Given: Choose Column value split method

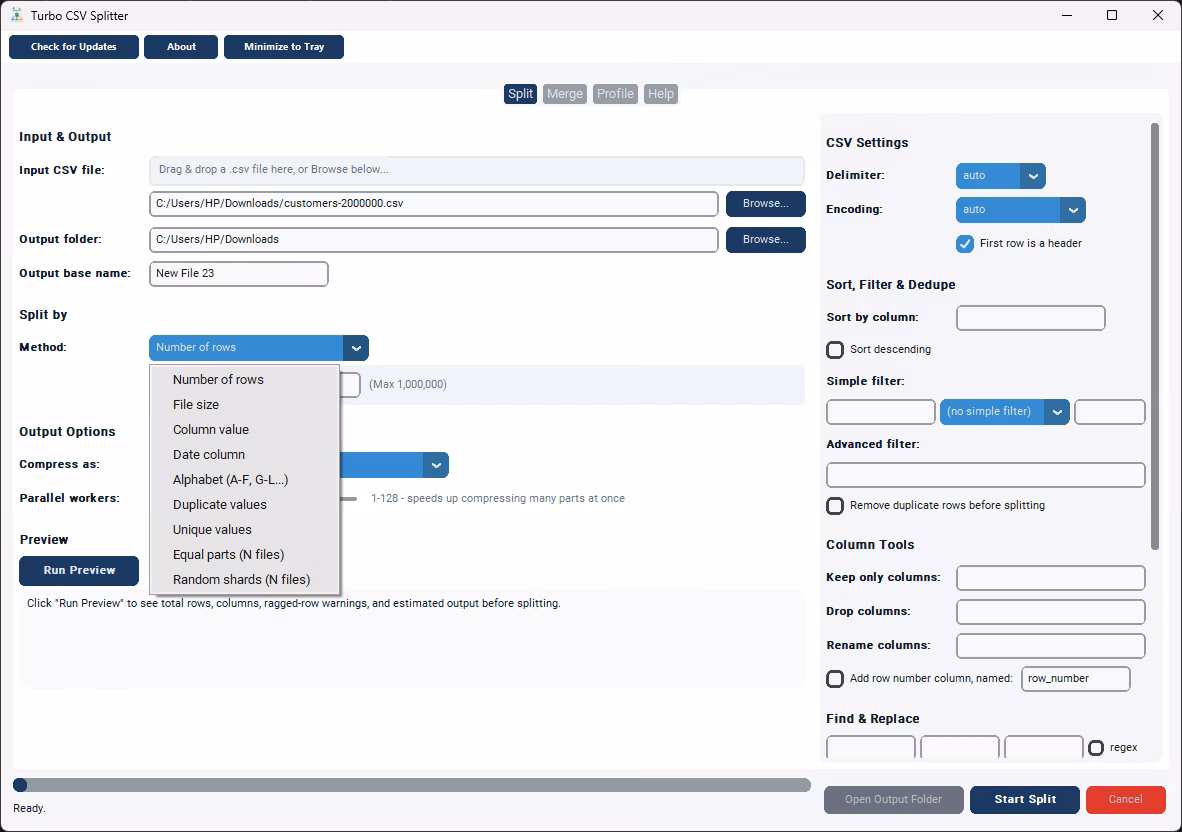Looking at the screenshot, I should tap(245, 430).
